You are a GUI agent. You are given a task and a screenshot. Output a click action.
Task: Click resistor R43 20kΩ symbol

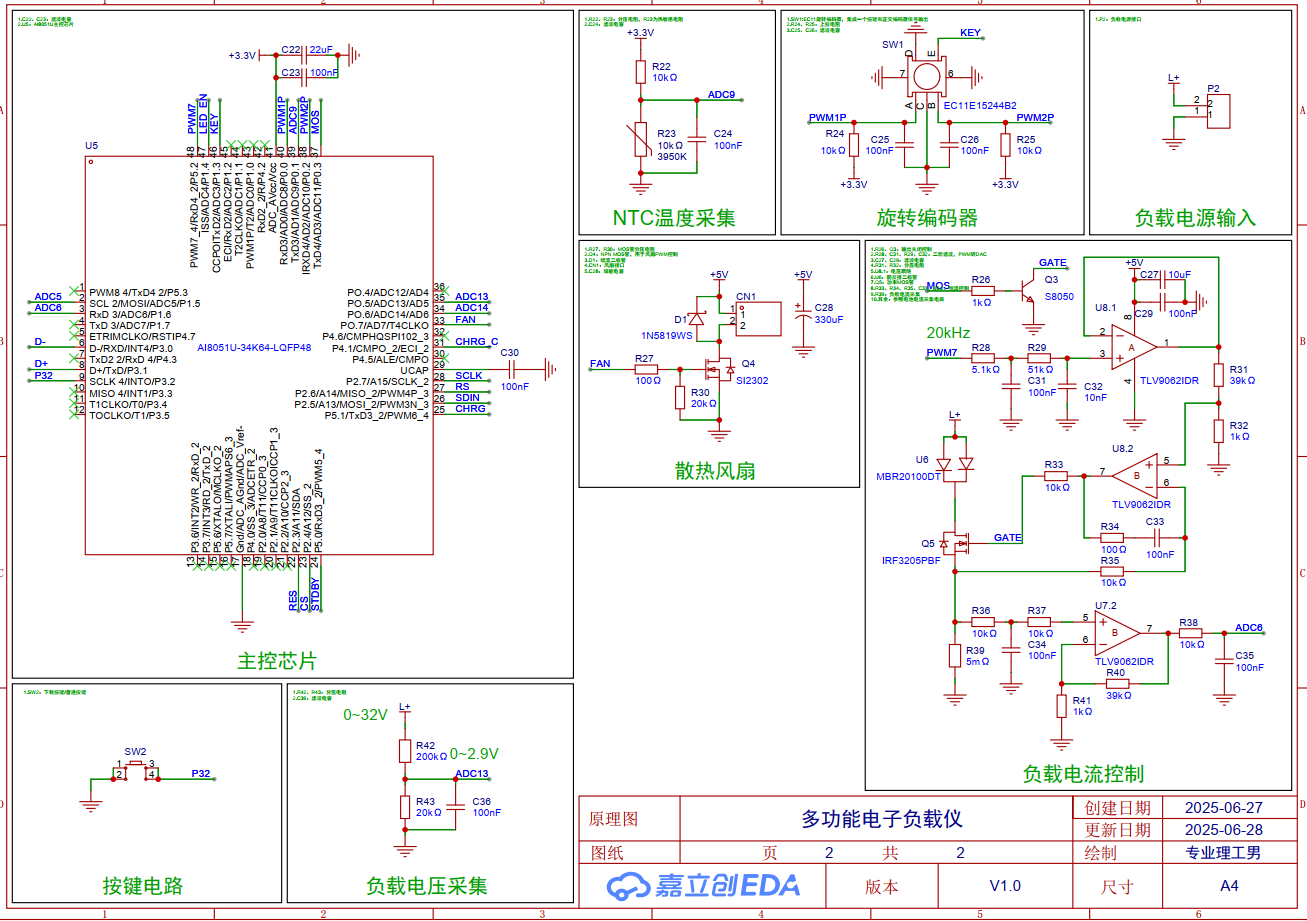pyautogui.click(x=405, y=807)
